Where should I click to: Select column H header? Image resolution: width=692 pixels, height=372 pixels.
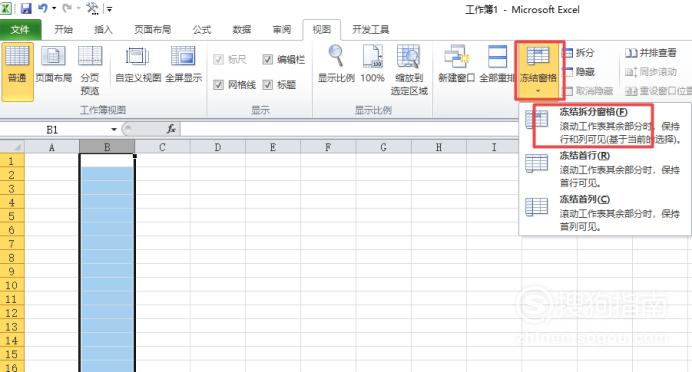coord(439,147)
